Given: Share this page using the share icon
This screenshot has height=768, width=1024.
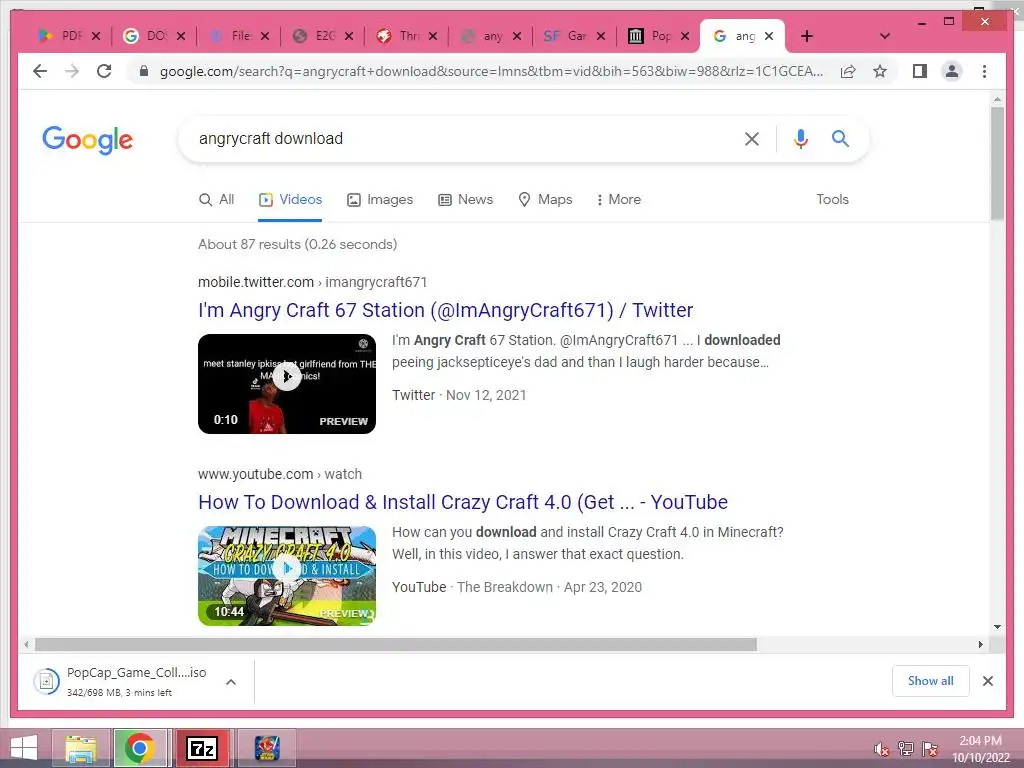Looking at the screenshot, I should [x=848, y=71].
